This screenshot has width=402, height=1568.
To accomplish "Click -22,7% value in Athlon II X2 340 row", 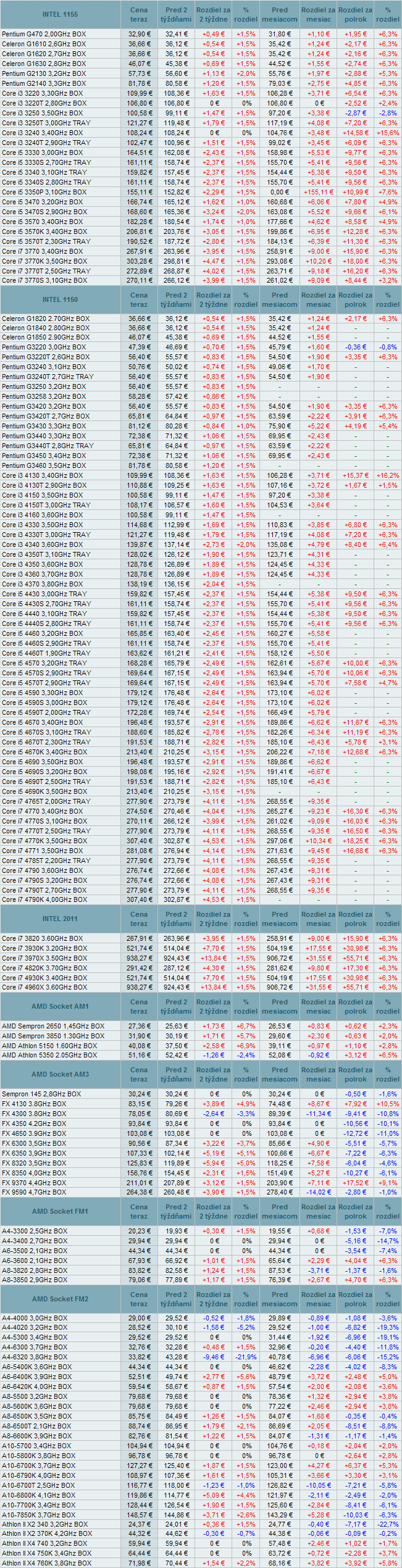I will point(388,1524).
